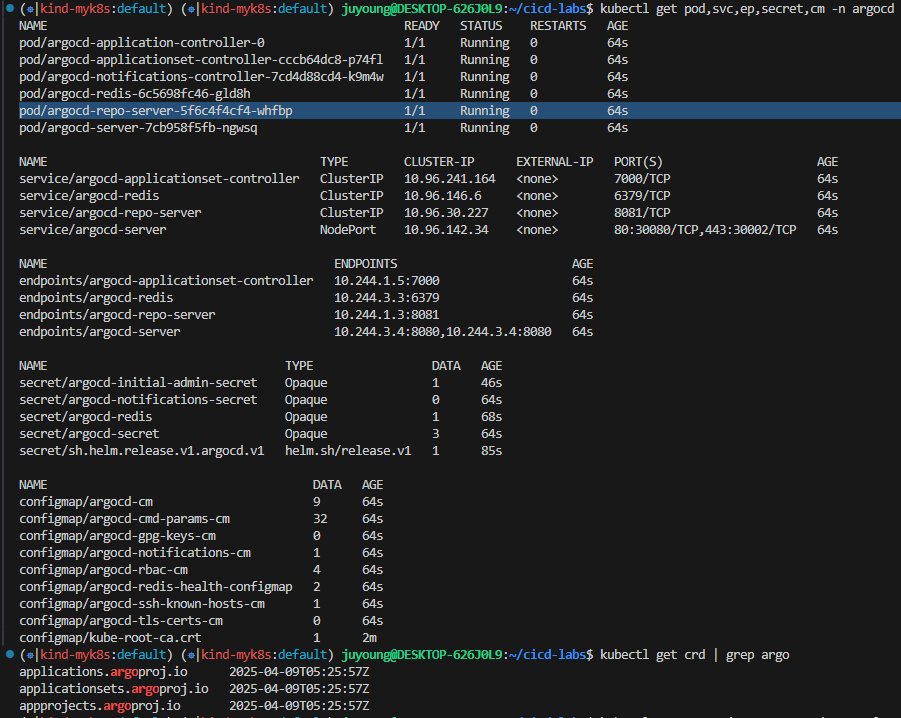The width and height of the screenshot is (901, 718).
Task: Click the status dot beside kubectl get crd command
Action: tap(10, 654)
